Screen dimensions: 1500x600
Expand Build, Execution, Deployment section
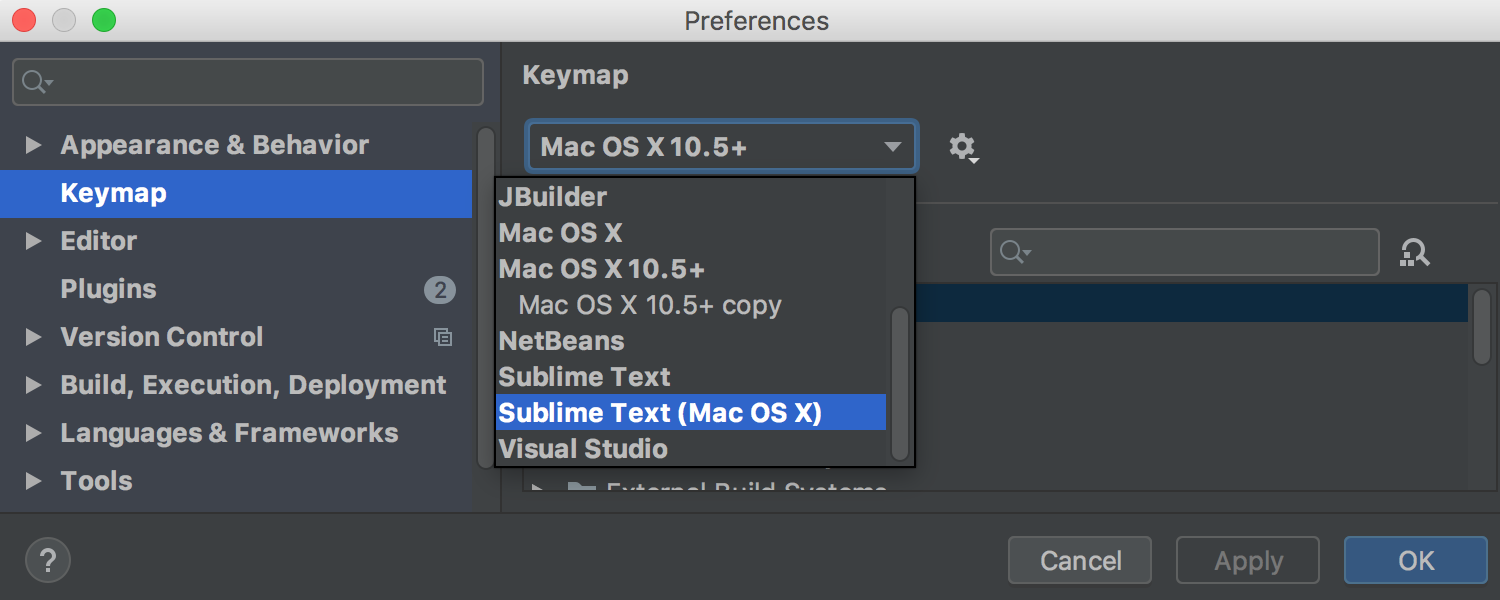click(33, 385)
